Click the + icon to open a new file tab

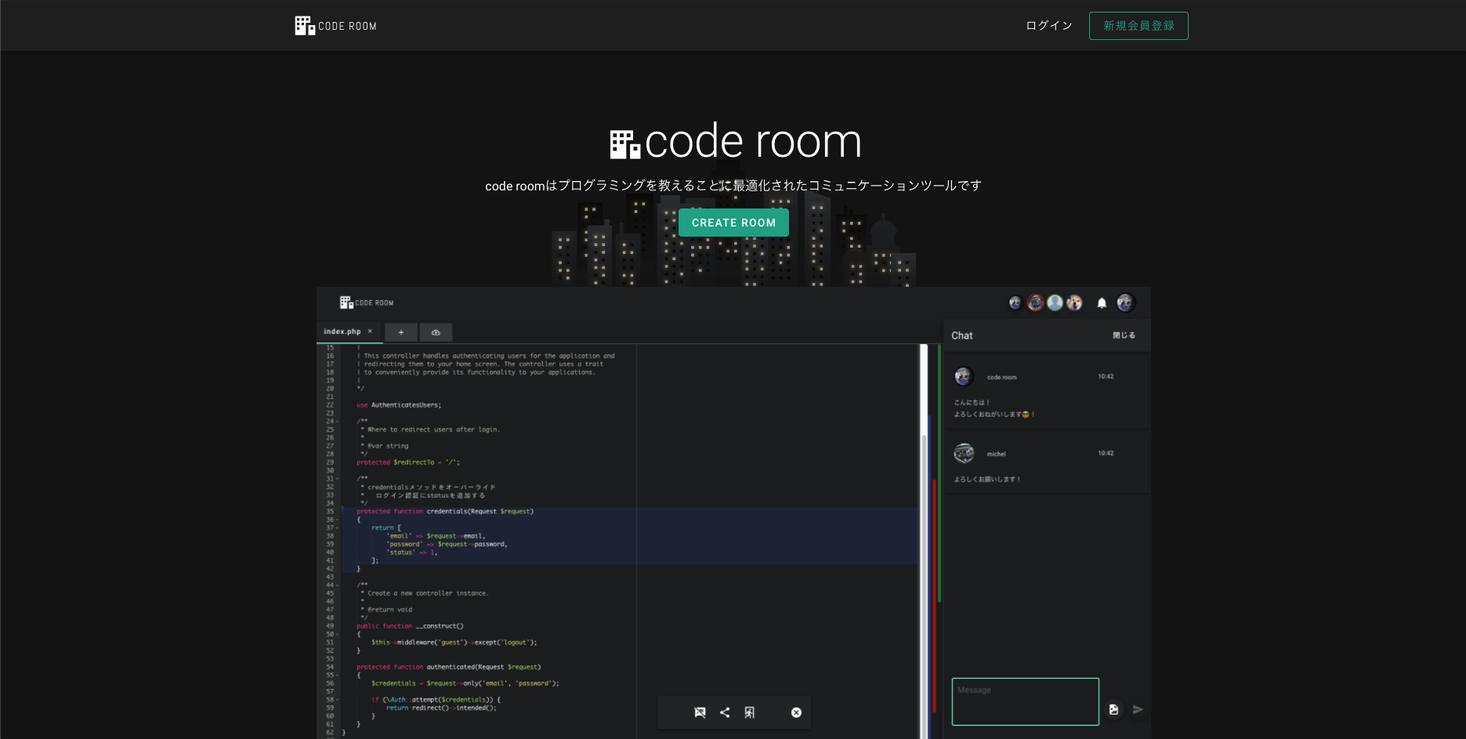click(x=400, y=331)
